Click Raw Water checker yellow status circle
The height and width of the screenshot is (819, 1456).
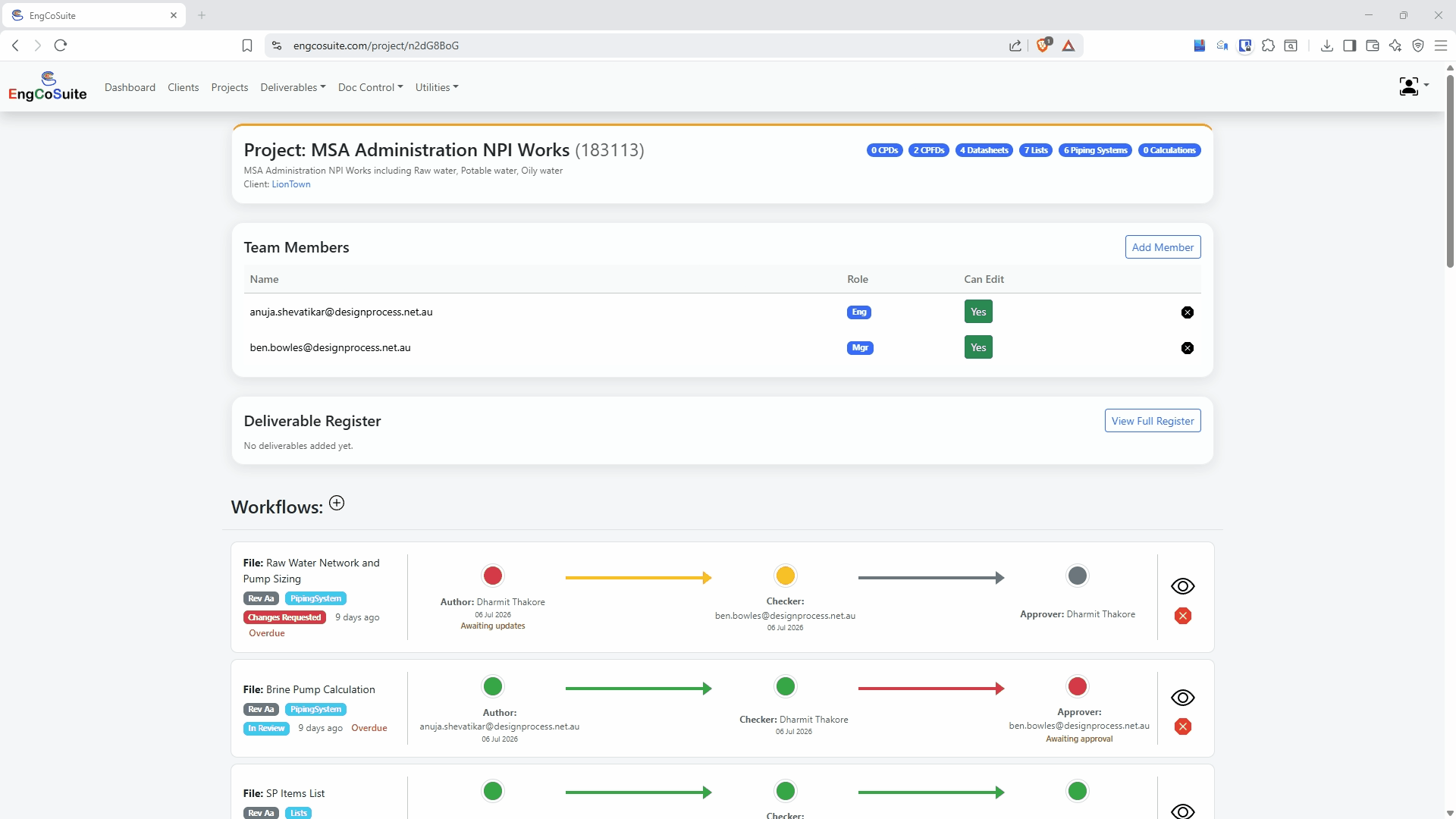pos(786,576)
